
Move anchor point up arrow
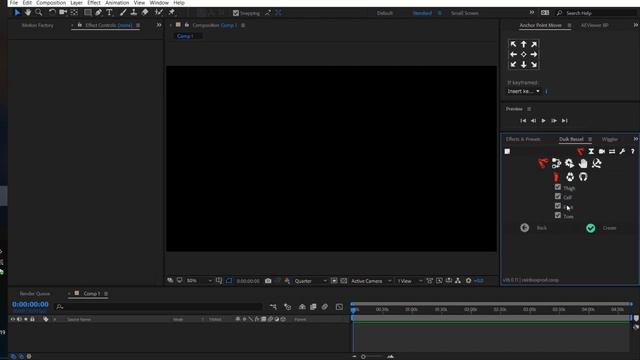[524, 44]
